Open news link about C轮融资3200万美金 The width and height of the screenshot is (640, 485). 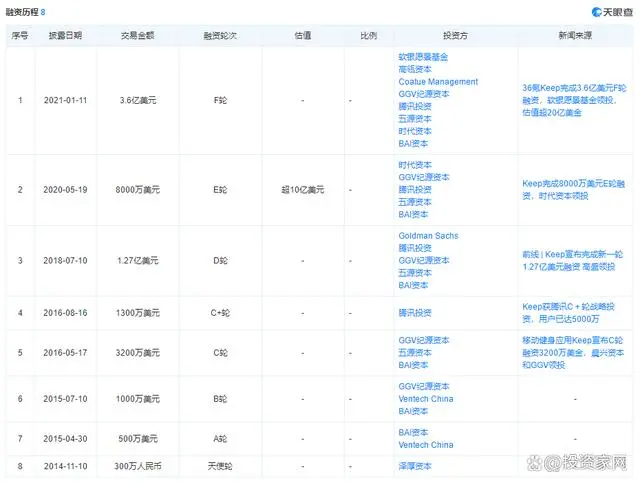tap(573, 353)
